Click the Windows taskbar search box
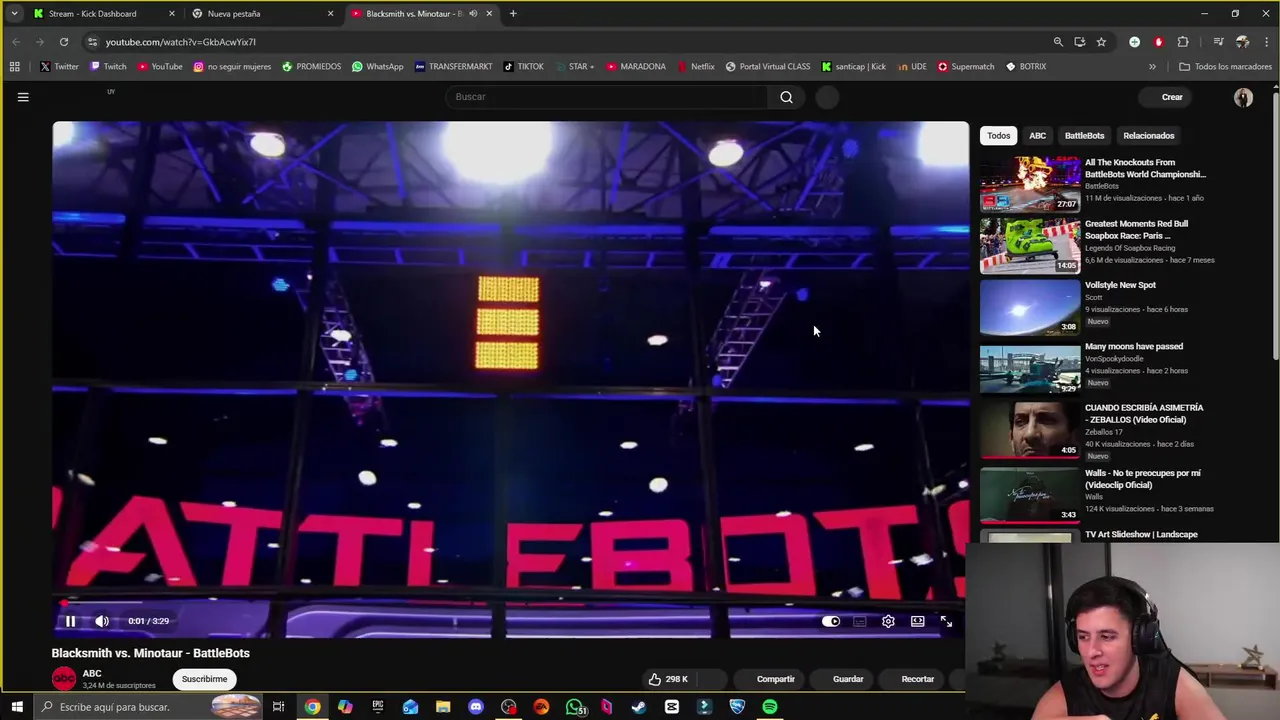The width and height of the screenshot is (1280, 720). click(148, 707)
